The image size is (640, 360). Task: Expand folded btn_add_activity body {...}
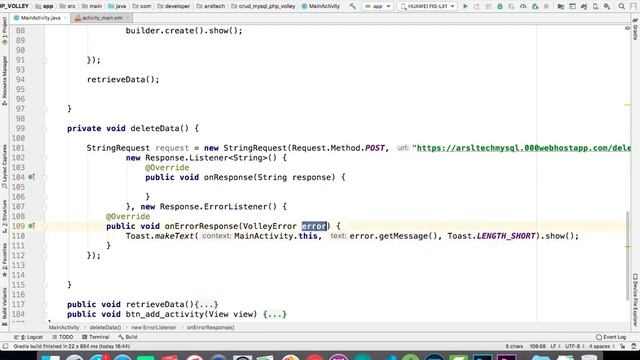(275, 314)
